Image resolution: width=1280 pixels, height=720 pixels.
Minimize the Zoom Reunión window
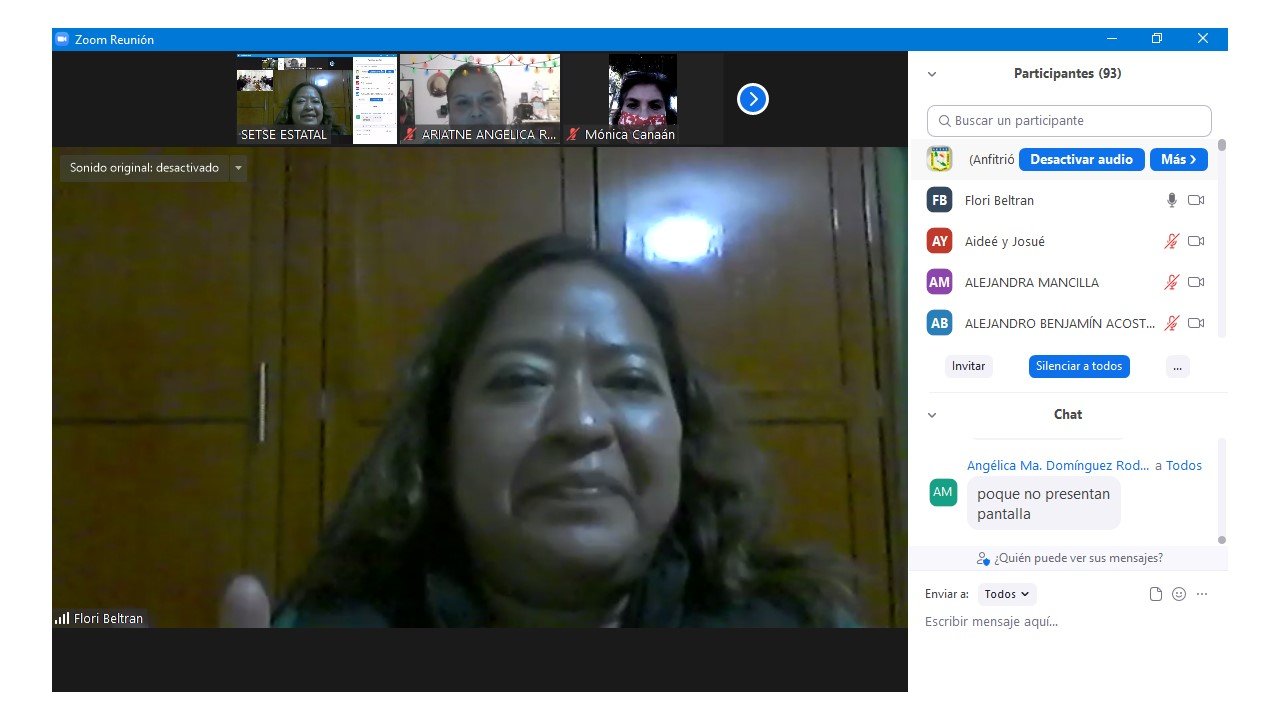pyautogui.click(x=1112, y=39)
